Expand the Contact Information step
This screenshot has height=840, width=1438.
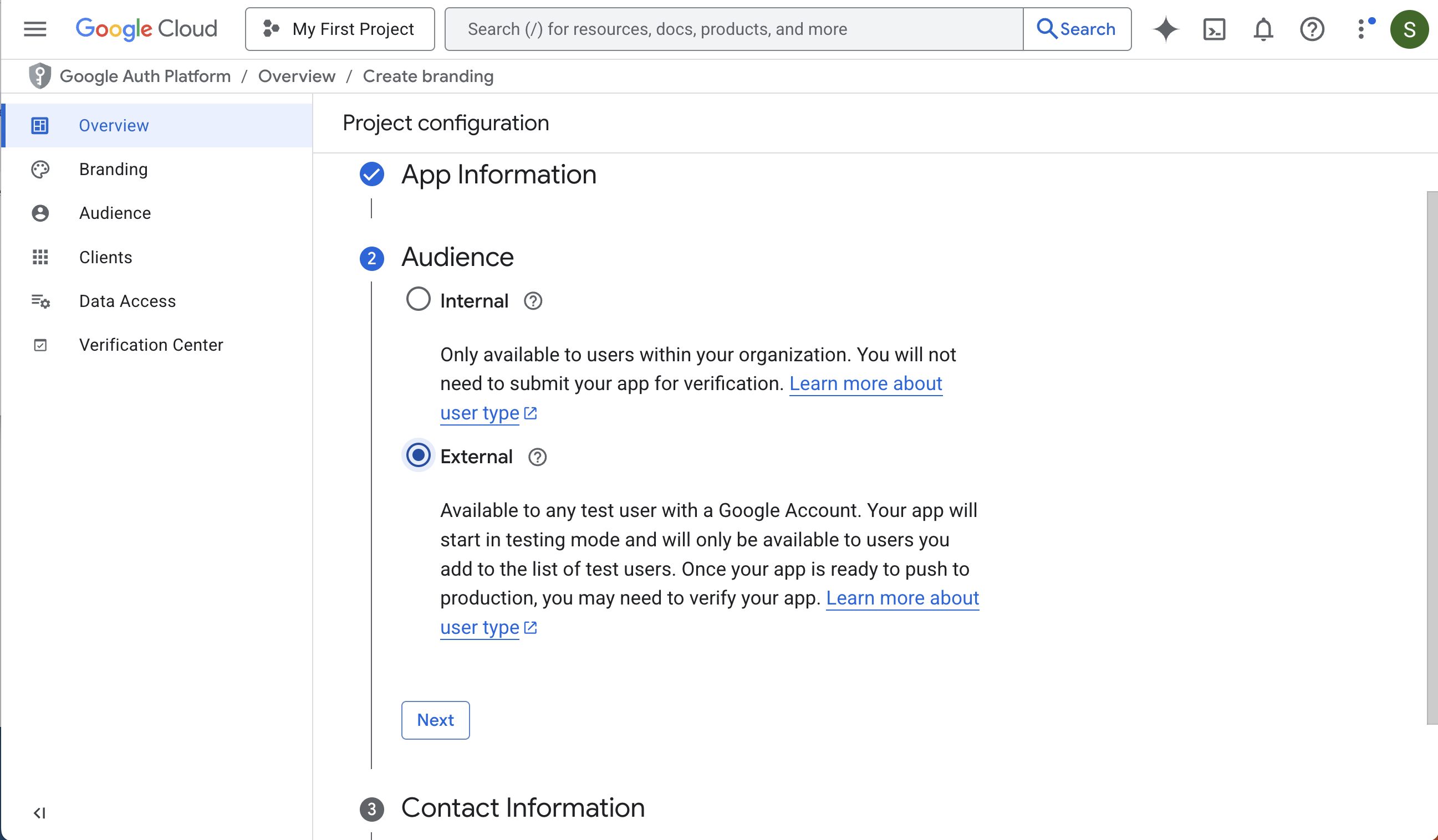click(522, 807)
